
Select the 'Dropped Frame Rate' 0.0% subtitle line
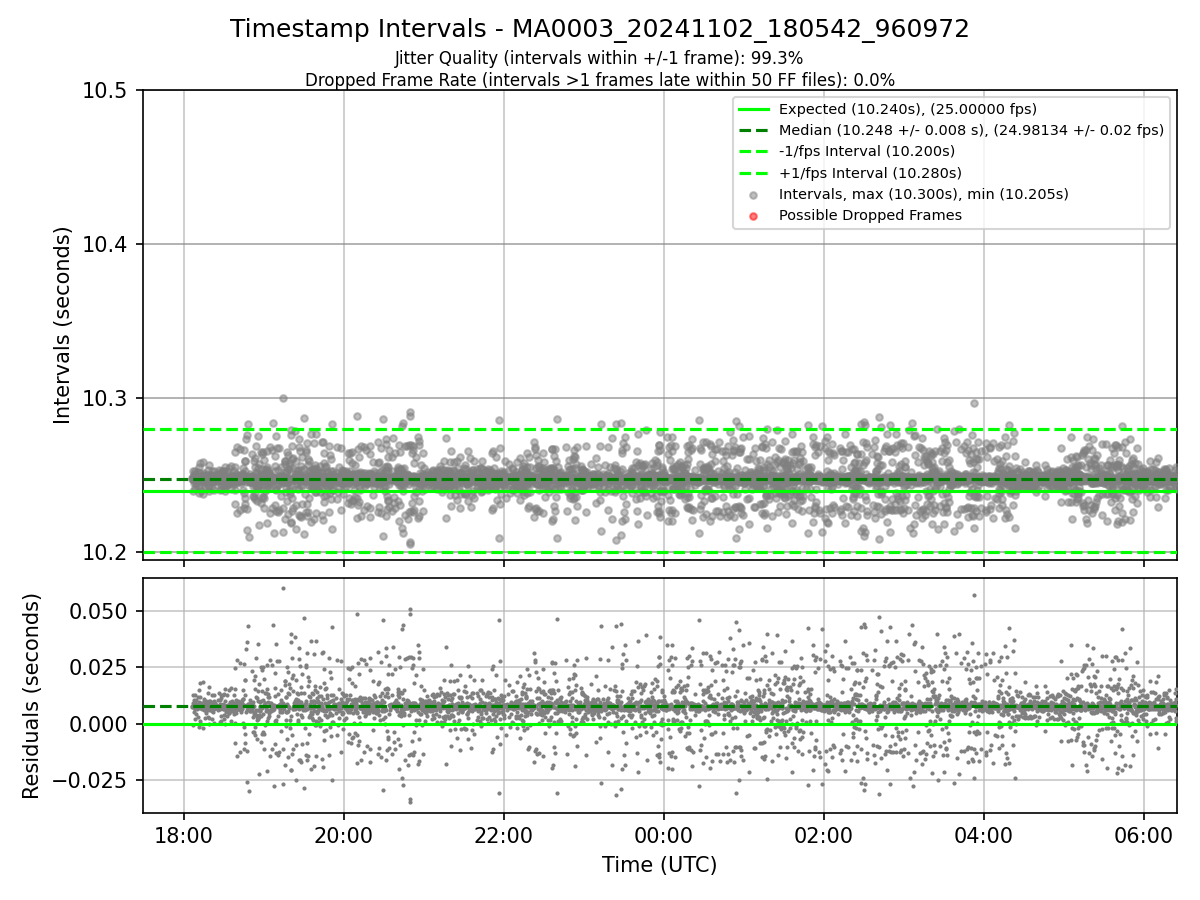pyautogui.click(x=600, y=79)
